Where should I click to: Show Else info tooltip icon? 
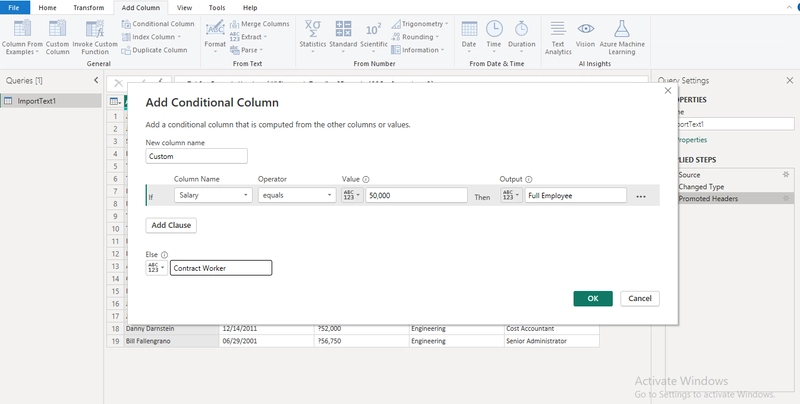coord(164,255)
